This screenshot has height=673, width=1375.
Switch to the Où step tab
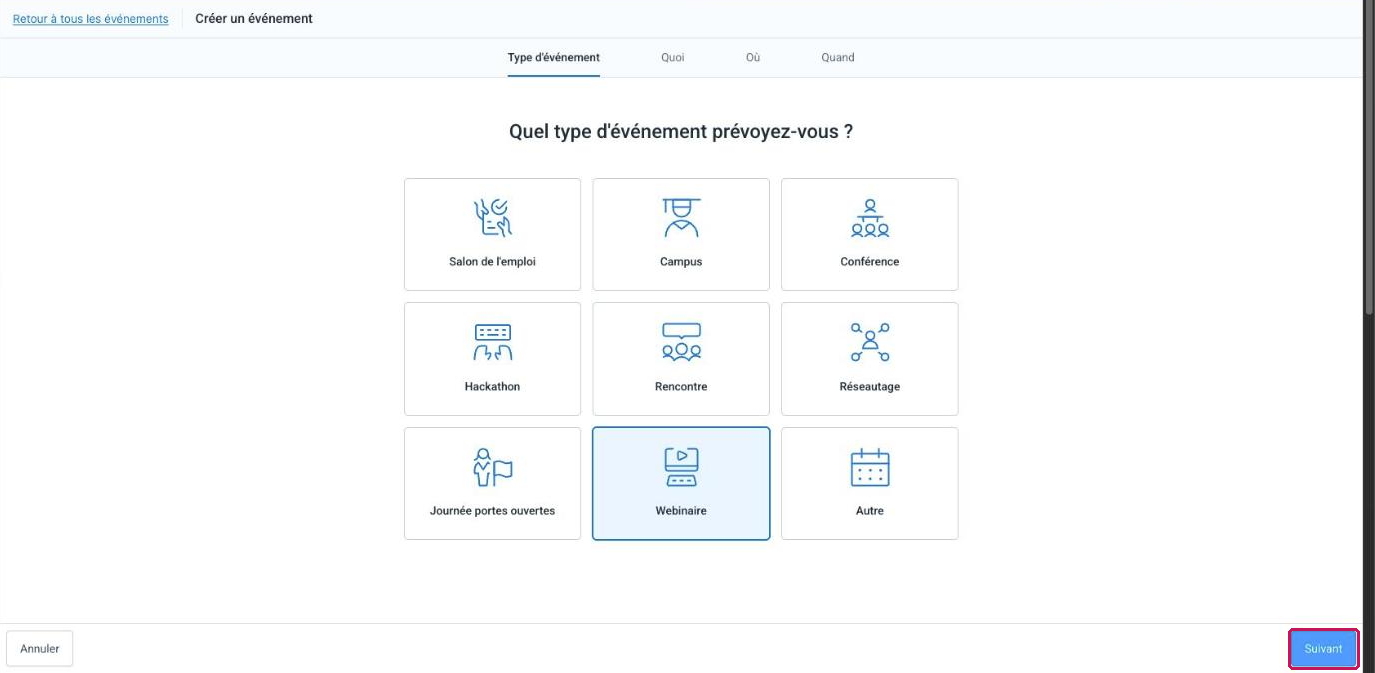pyautogui.click(x=753, y=58)
